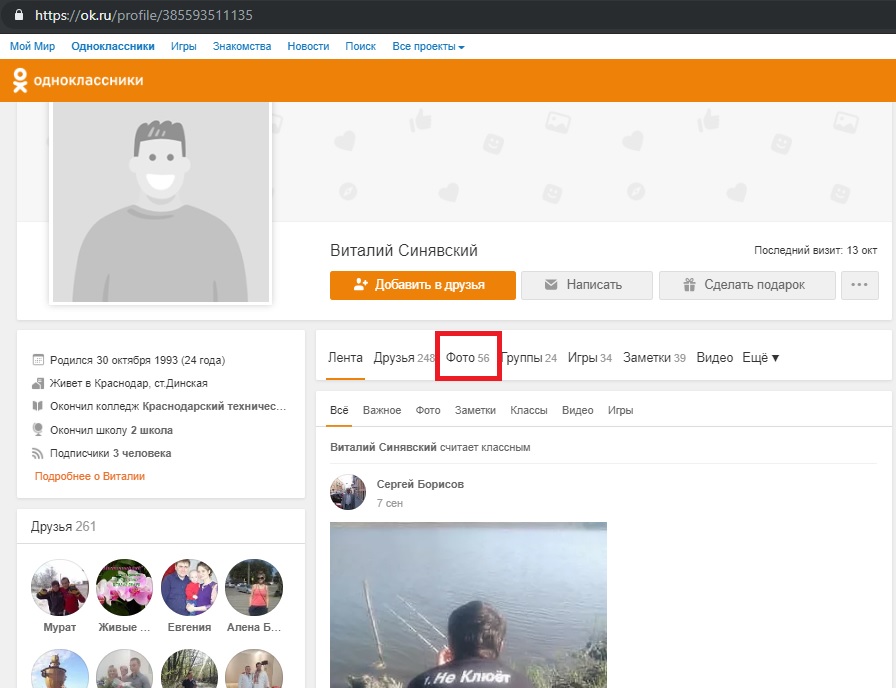Viewport: 896px width, 688px height.
Task: Expand the Ещё menu in profile tabs
Action: click(761, 358)
